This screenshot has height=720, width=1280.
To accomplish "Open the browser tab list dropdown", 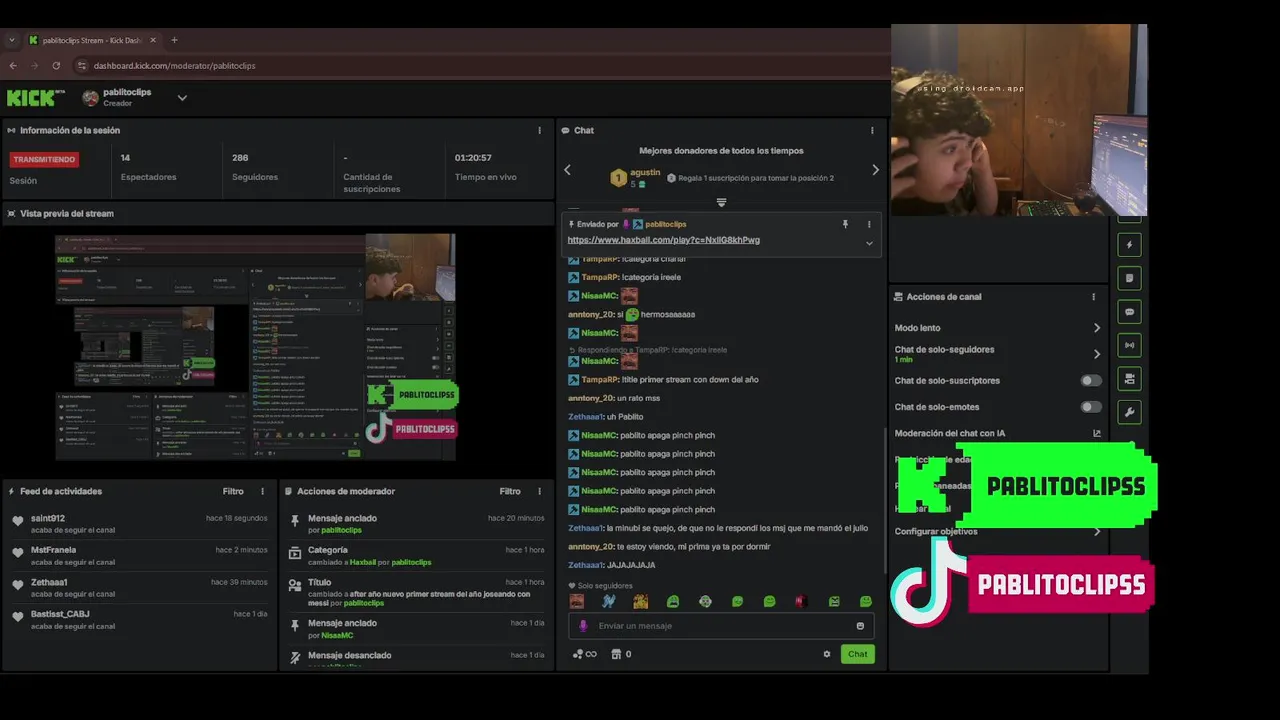I will coord(12,40).
